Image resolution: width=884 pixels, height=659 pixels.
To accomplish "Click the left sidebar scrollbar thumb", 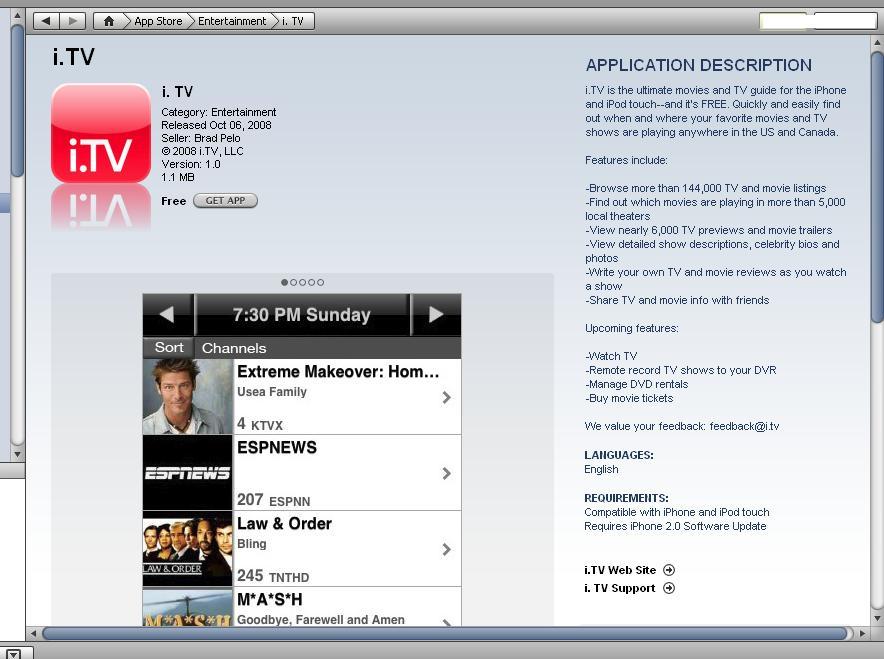I will tap(17, 100).
